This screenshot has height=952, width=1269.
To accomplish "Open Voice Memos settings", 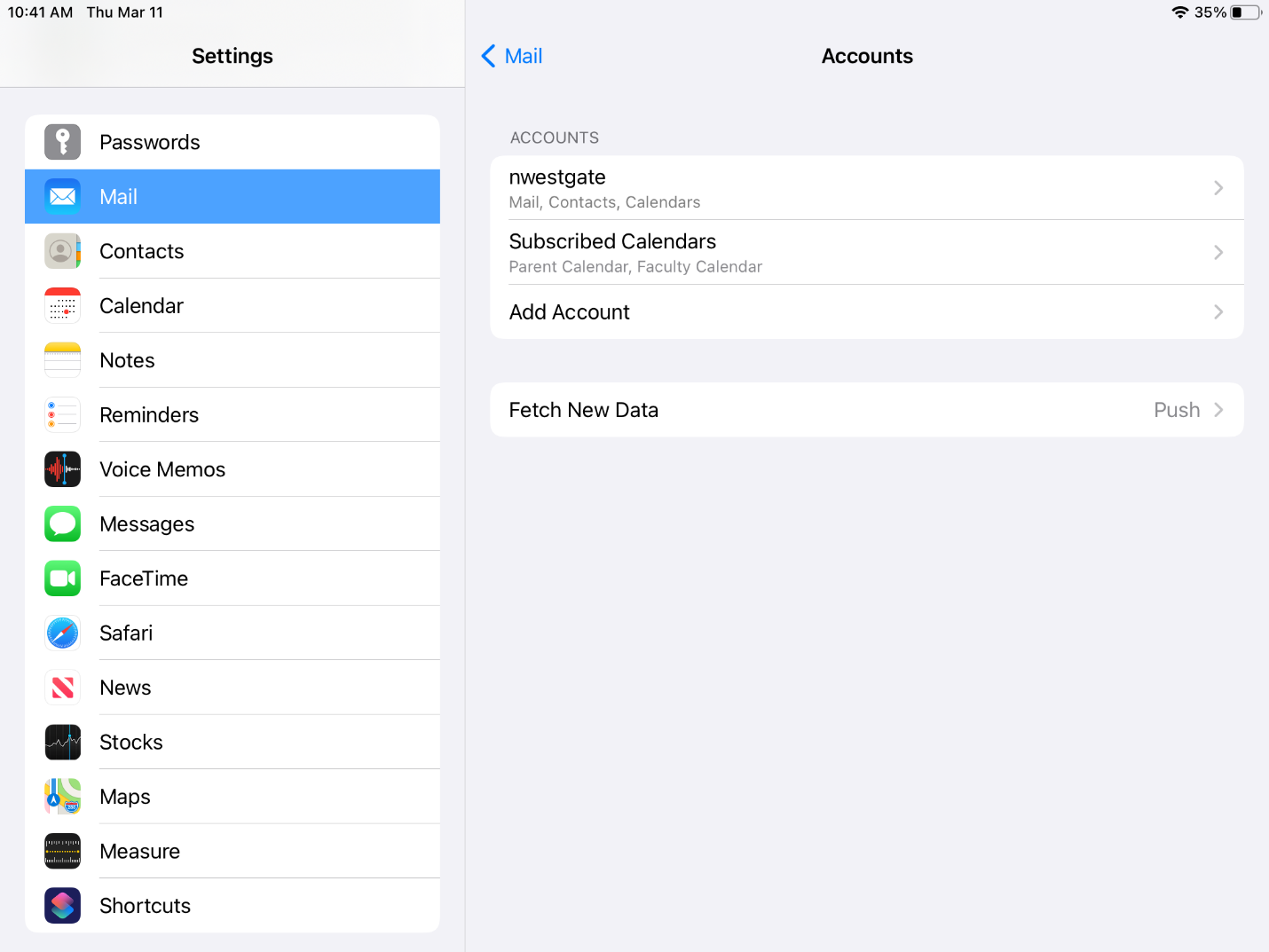I will point(233,469).
